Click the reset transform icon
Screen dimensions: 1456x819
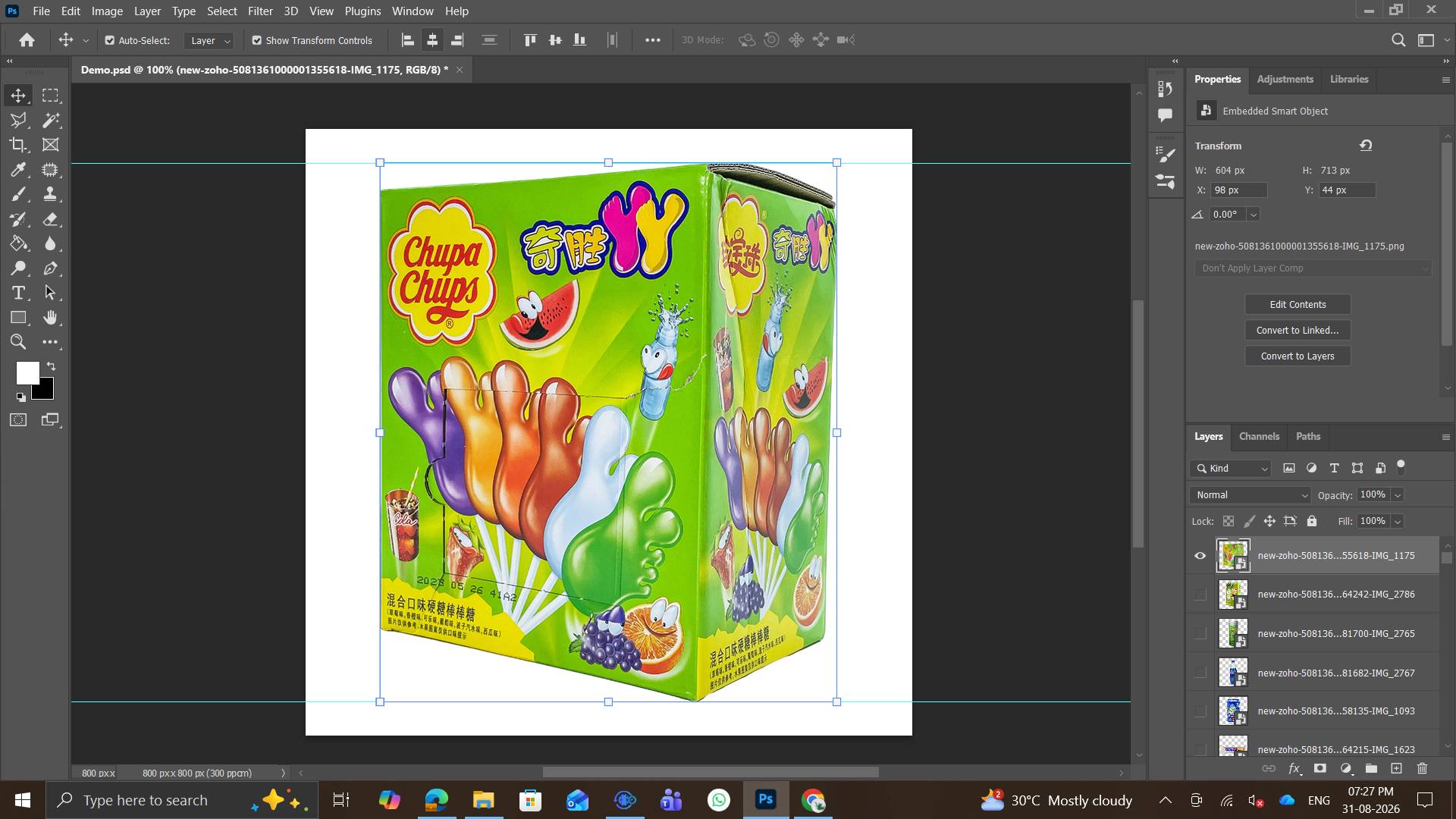pos(1366,146)
